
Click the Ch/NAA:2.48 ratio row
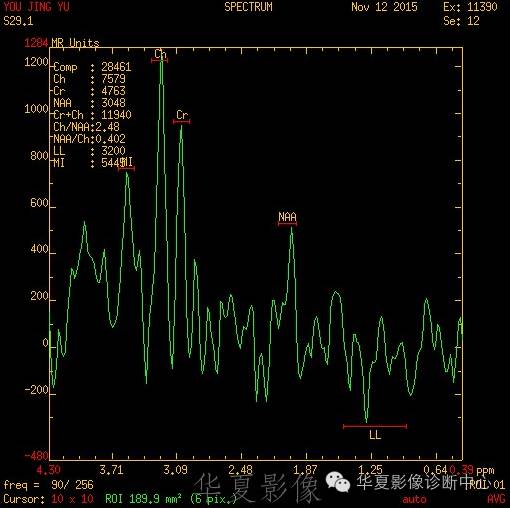(86, 127)
